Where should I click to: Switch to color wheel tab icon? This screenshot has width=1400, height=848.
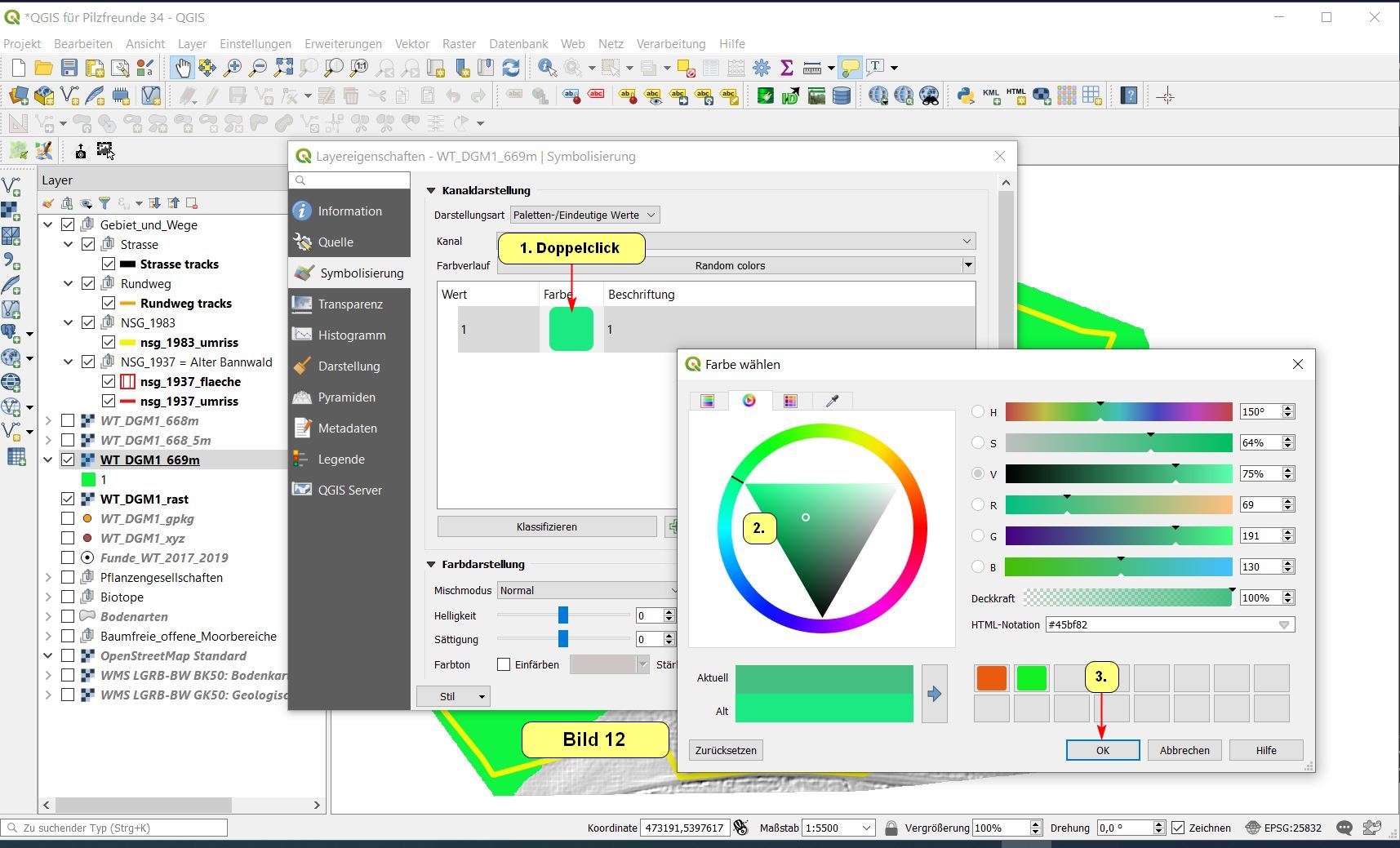749,401
